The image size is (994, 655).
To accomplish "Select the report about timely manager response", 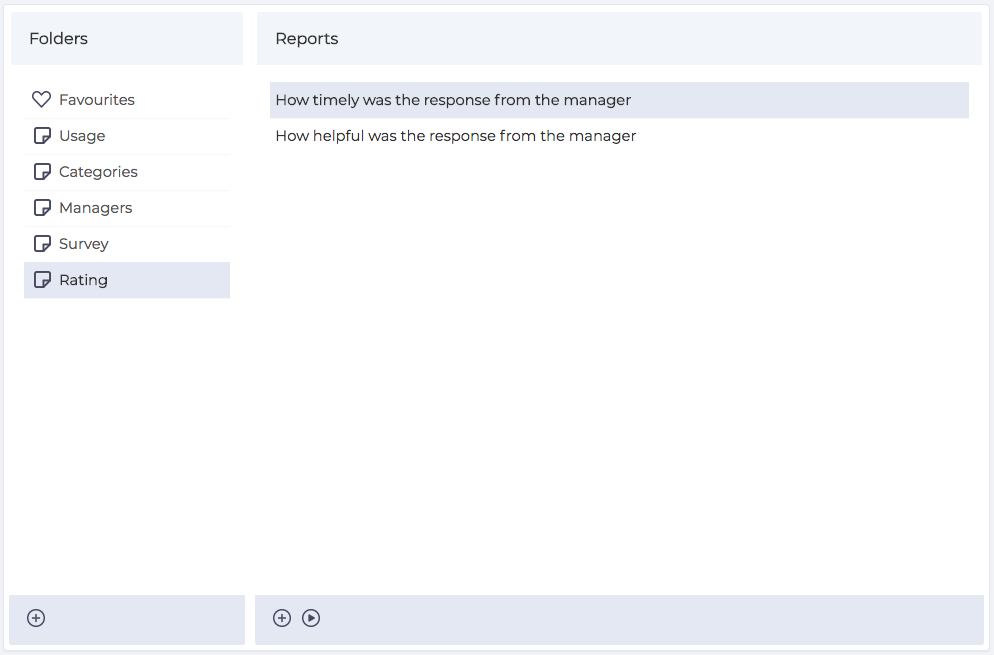I will click(452, 100).
